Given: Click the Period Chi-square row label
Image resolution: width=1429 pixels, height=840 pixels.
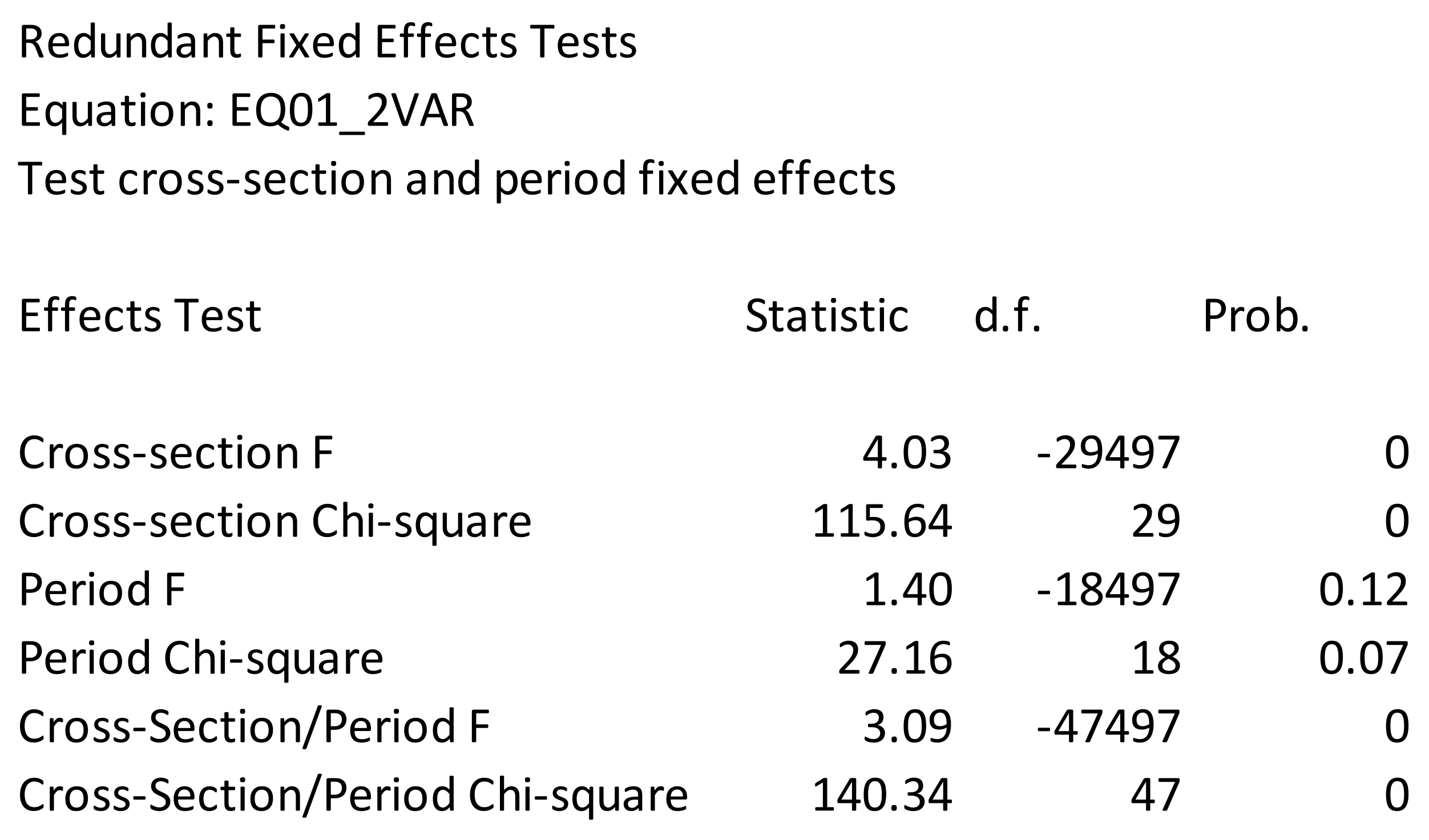Looking at the screenshot, I should (x=201, y=658).
